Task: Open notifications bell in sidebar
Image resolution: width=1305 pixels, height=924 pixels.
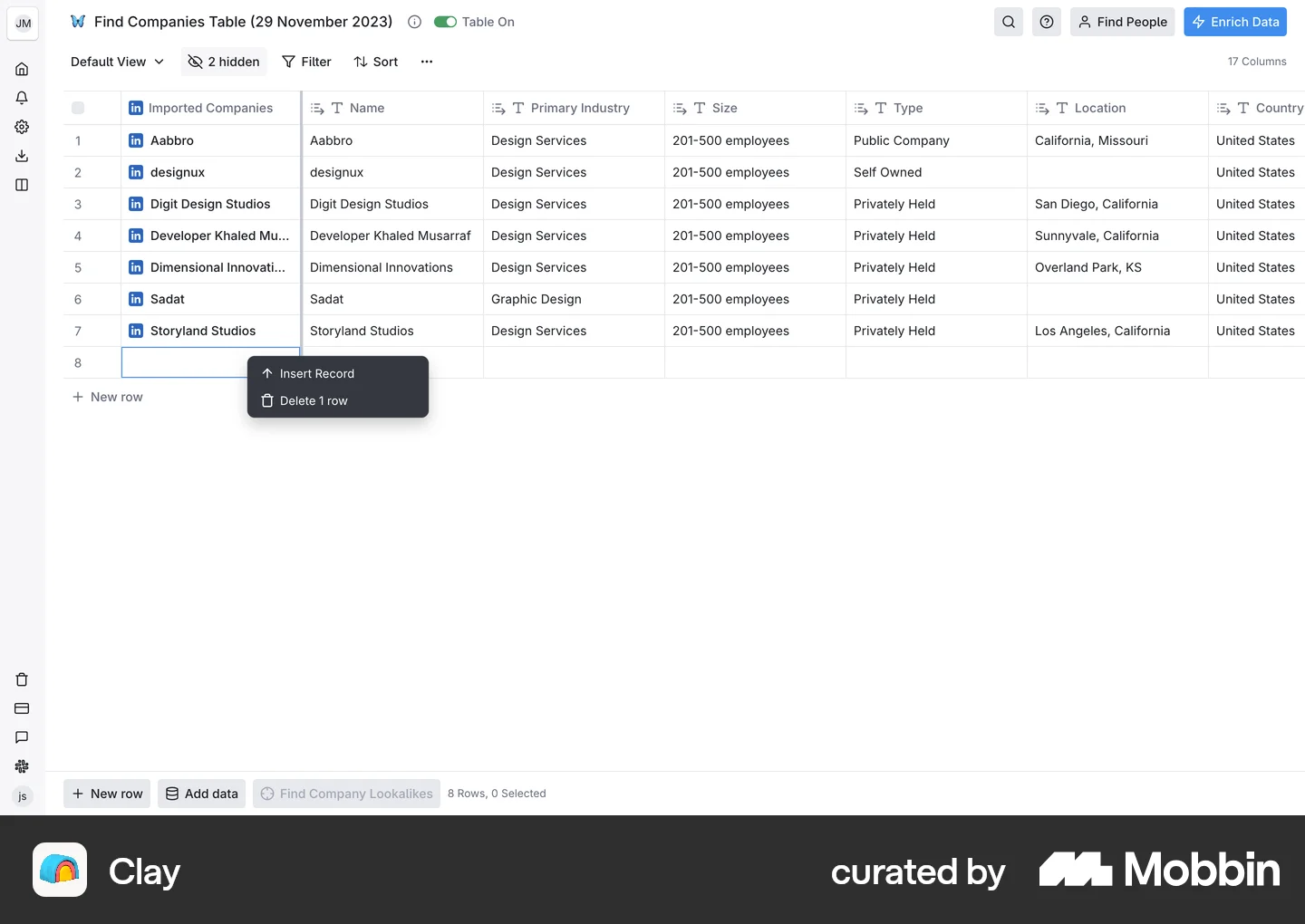Action: pos(22,98)
